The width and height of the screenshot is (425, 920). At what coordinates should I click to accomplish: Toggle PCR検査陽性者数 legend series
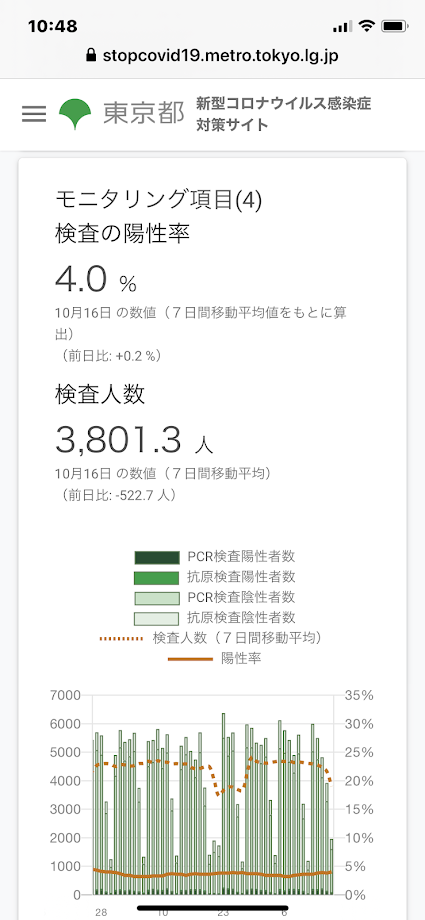[215, 556]
